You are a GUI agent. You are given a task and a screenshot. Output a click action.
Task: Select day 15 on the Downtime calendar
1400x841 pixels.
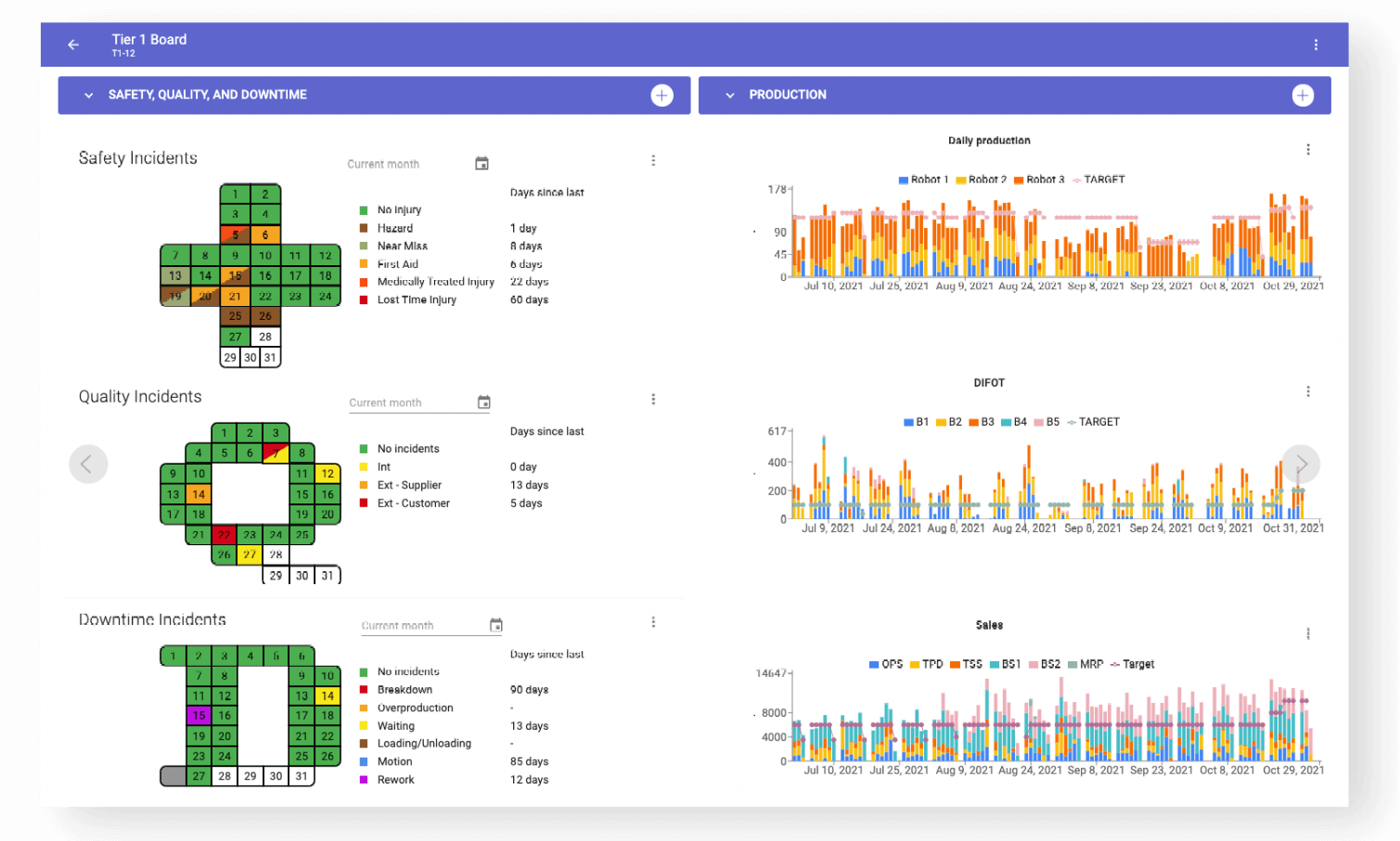tap(199, 715)
